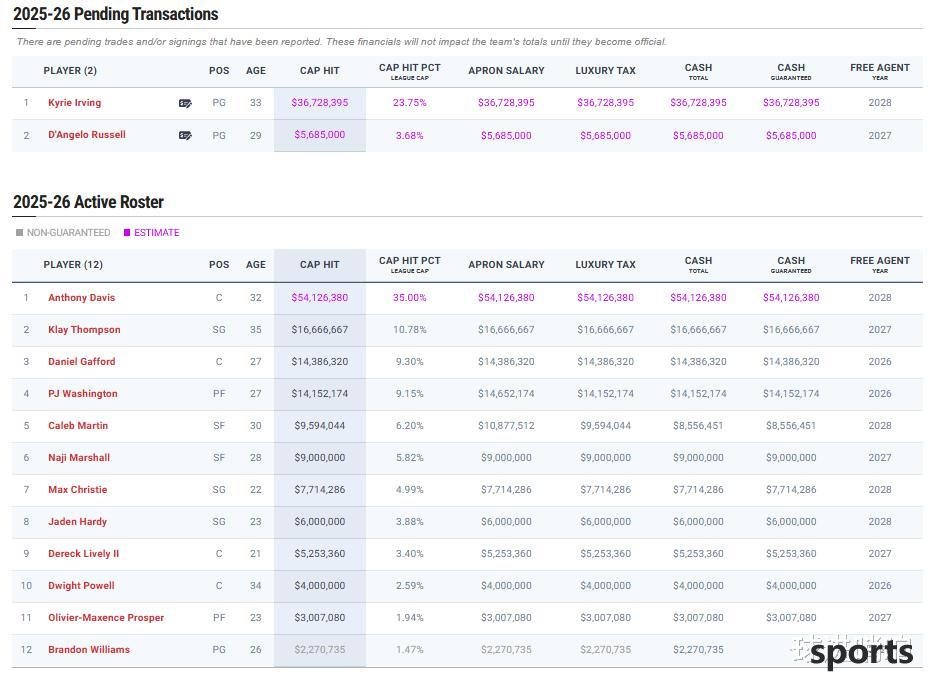Sort Active Roster by LUXURY TAX header
Image resolution: width=928 pixels, height=684 pixels.
pyautogui.click(x=605, y=264)
